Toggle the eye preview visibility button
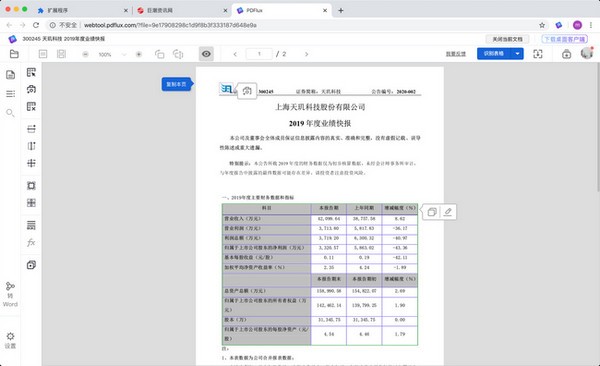 point(206,54)
